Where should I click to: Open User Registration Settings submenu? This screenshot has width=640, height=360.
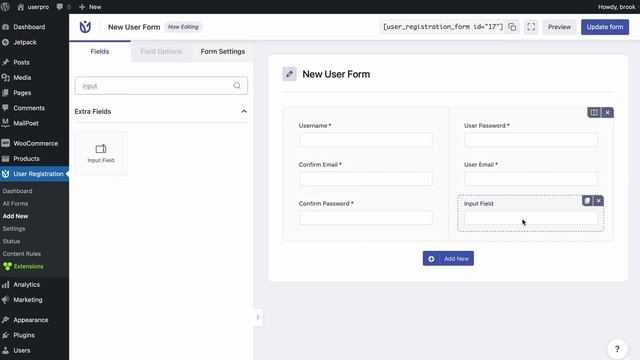[14, 229]
